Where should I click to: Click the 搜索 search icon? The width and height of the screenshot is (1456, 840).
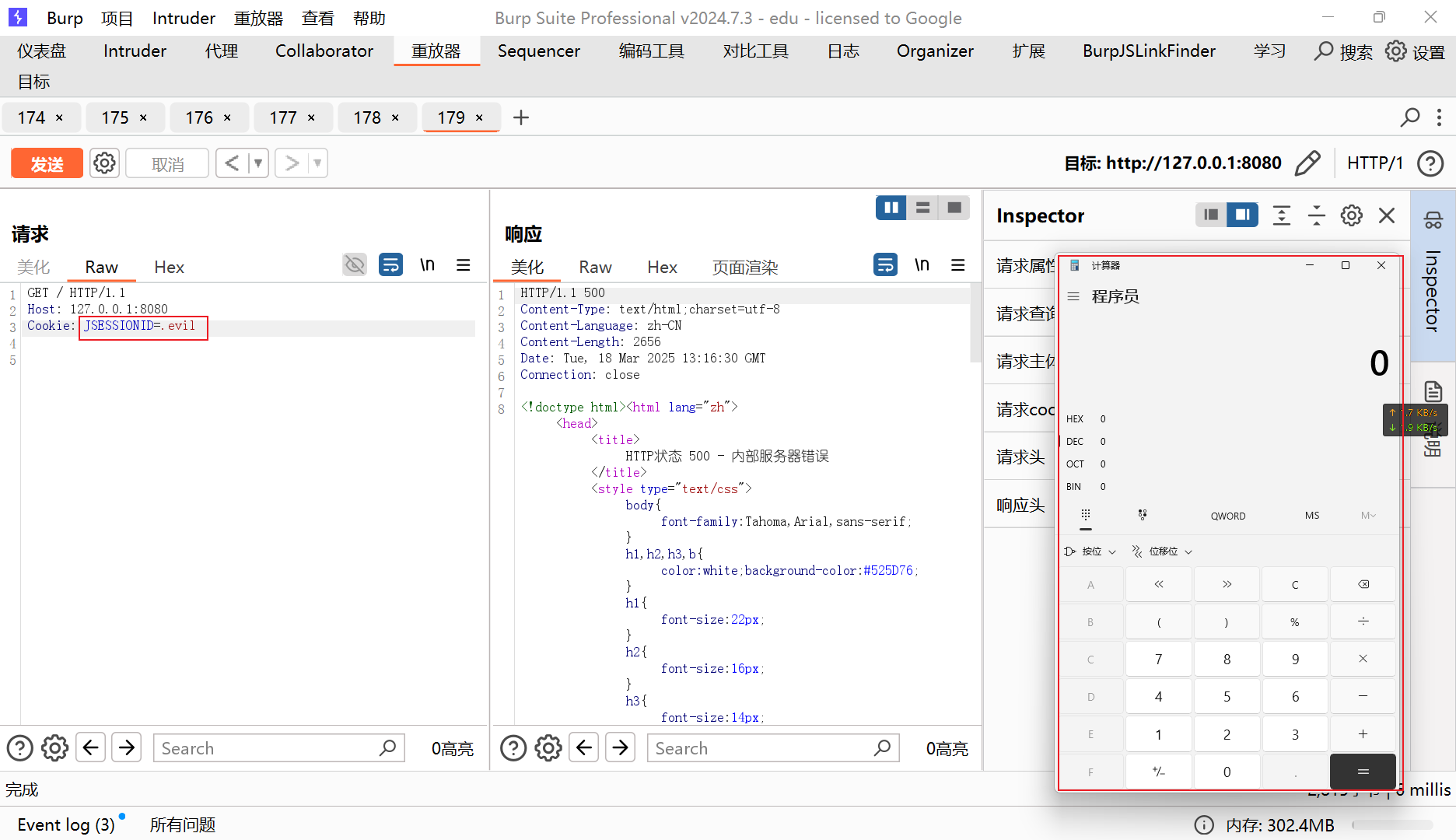tap(1343, 51)
